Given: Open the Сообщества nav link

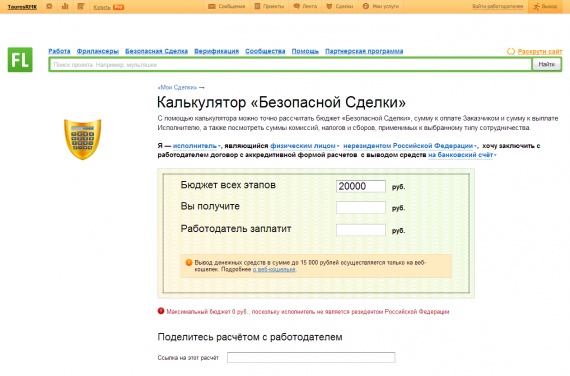Looking at the screenshot, I should pyautogui.click(x=265, y=51).
